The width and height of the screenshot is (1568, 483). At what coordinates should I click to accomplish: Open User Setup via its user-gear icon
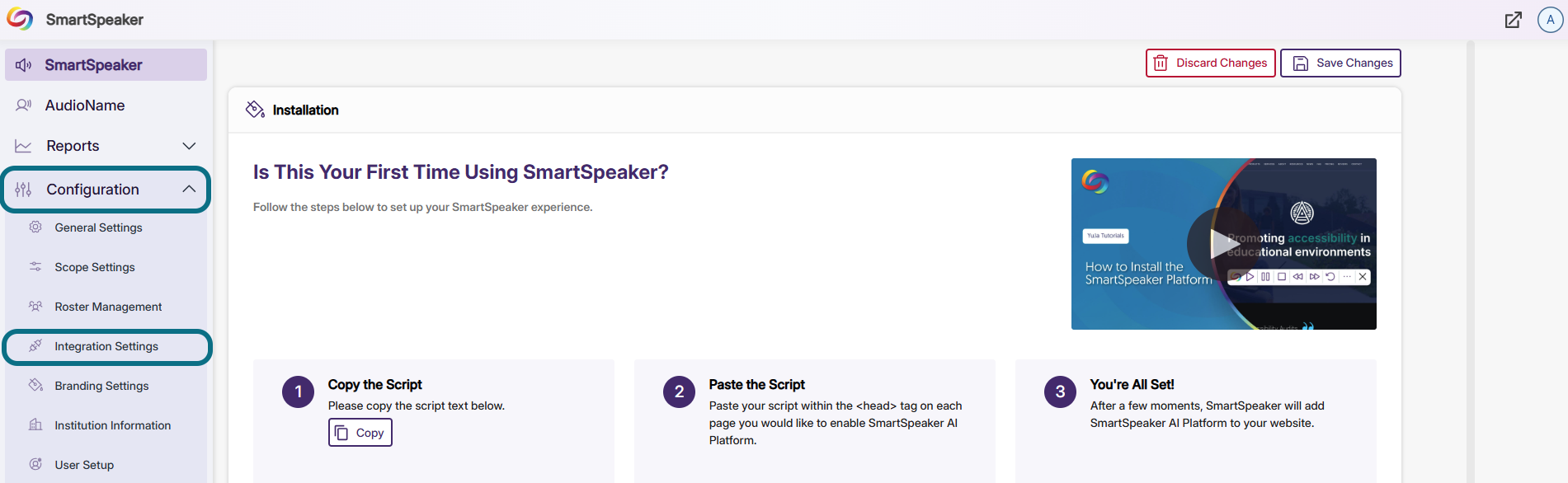[x=35, y=464]
